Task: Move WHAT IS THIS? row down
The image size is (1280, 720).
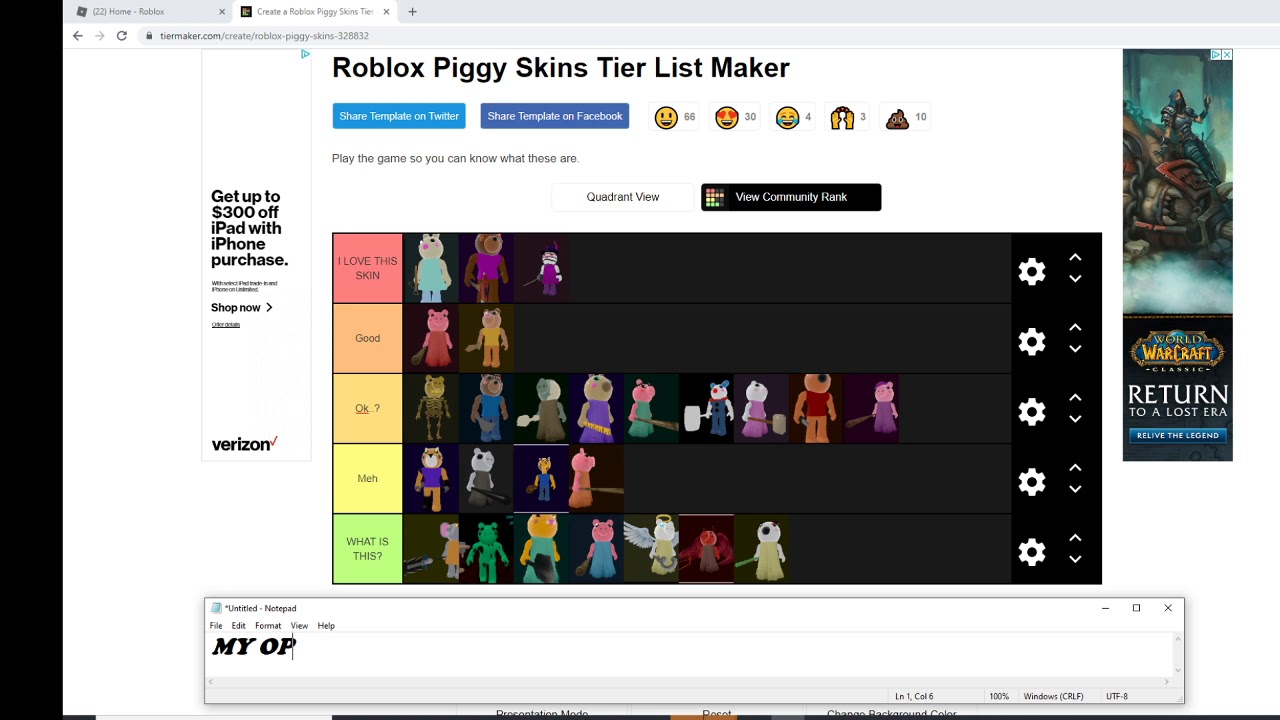Action: [1075, 559]
